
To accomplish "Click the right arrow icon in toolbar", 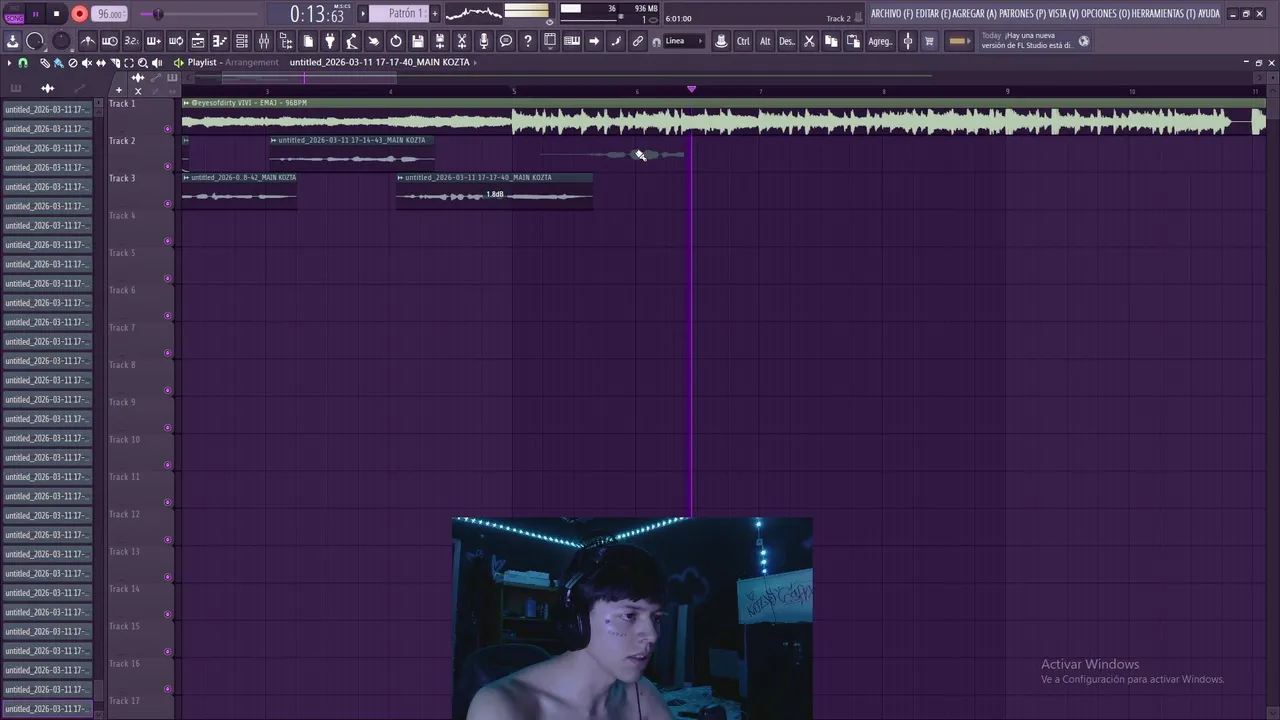I will 594,41.
